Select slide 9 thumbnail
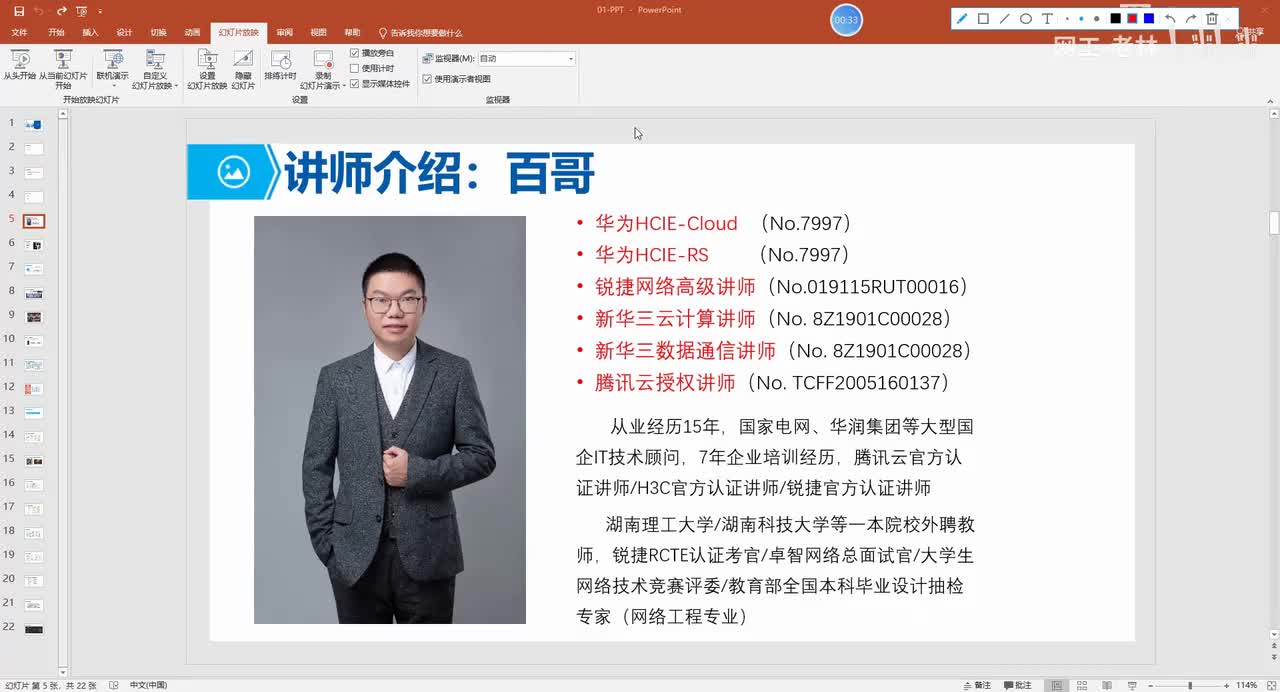 point(34,316)
